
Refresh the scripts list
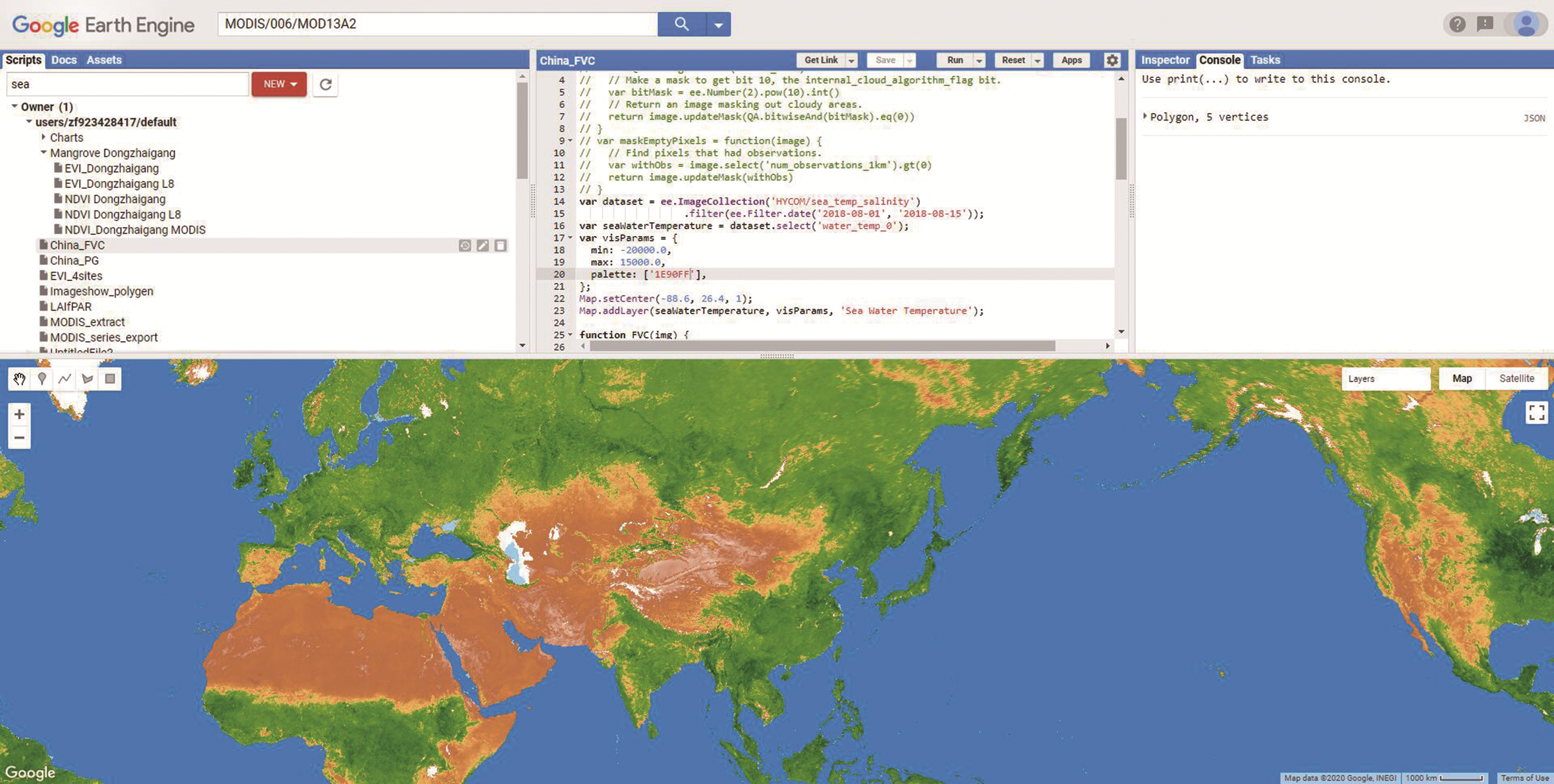click(x=326, y=84)
